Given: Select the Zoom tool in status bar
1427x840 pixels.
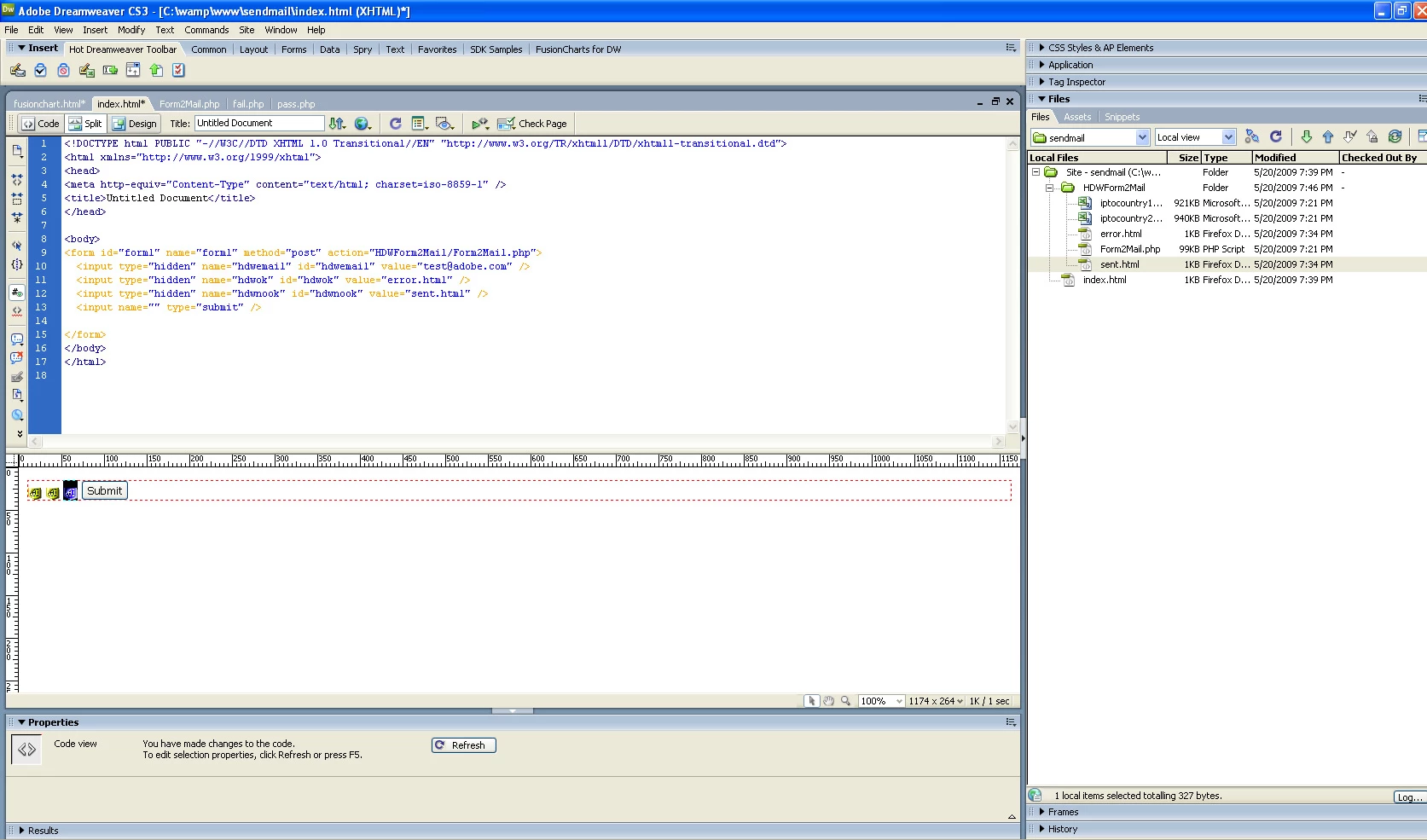Looking at the screenshot, I should click(x=845, y=701).
